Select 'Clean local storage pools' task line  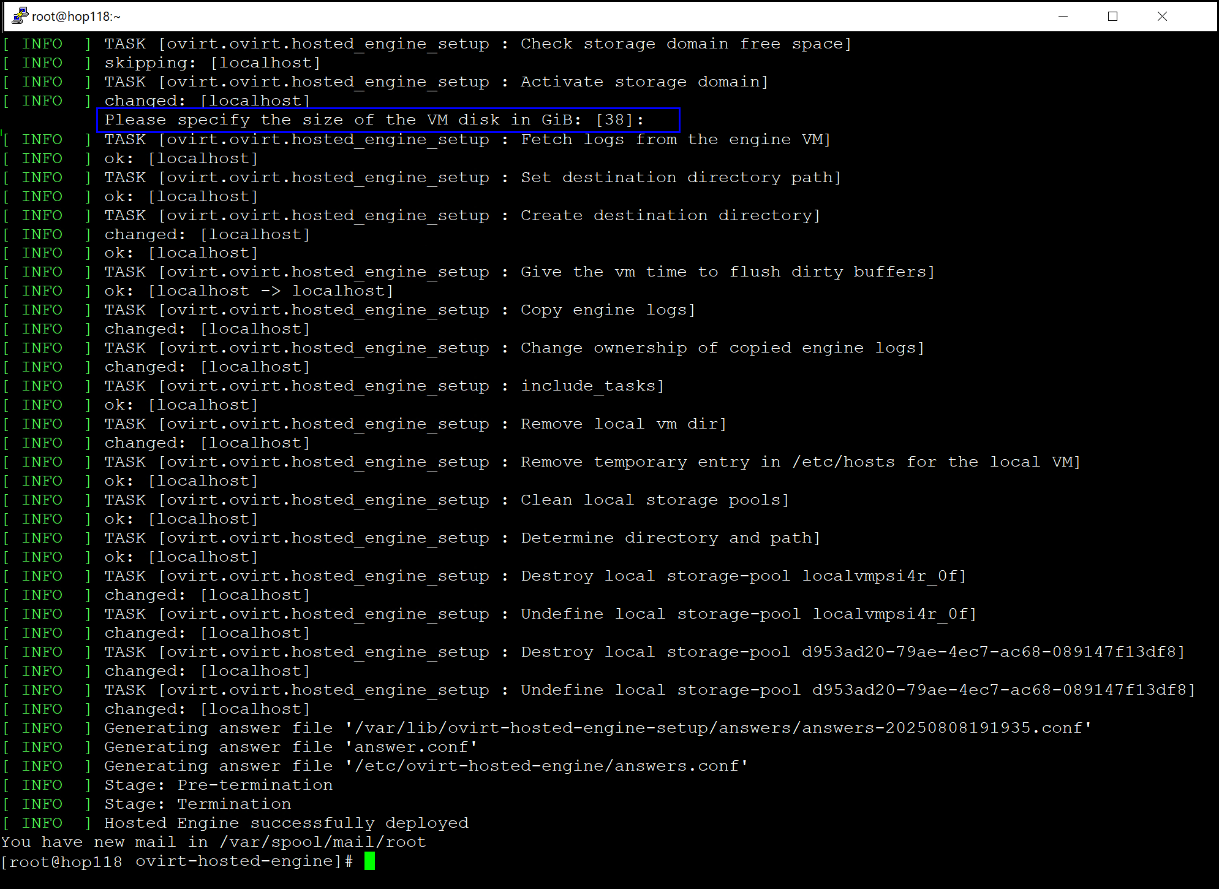coord(396,500)
